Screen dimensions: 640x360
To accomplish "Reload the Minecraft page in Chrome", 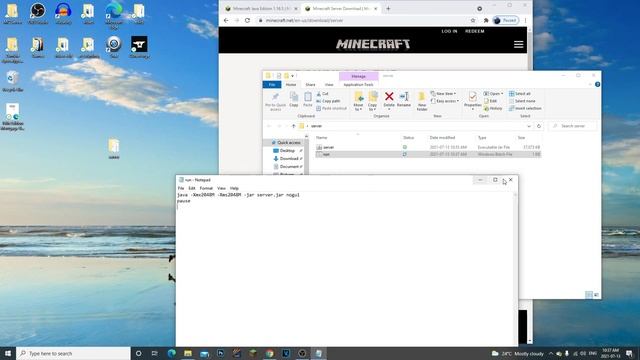I will 247,20.
